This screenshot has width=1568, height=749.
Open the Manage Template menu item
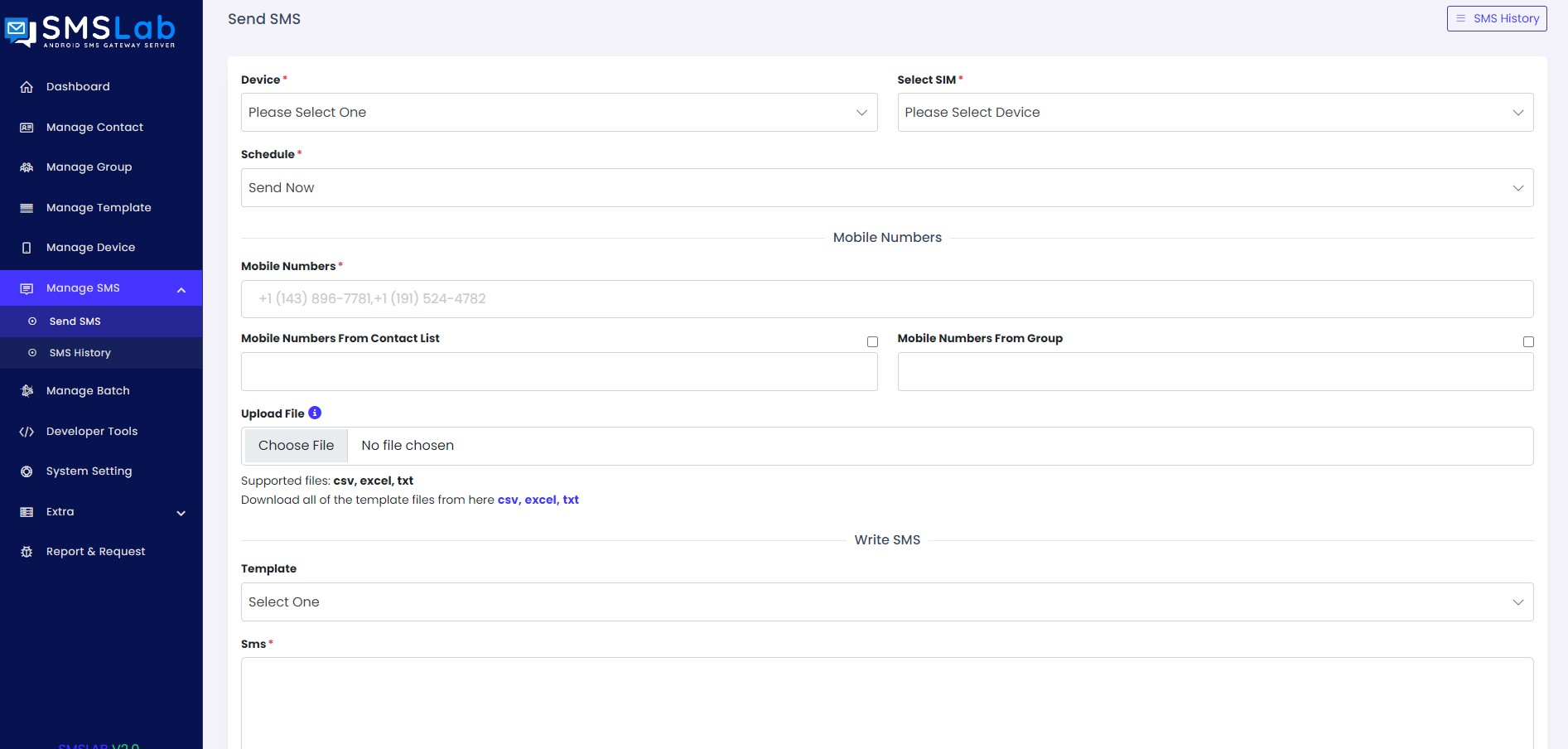click(99, 208)
